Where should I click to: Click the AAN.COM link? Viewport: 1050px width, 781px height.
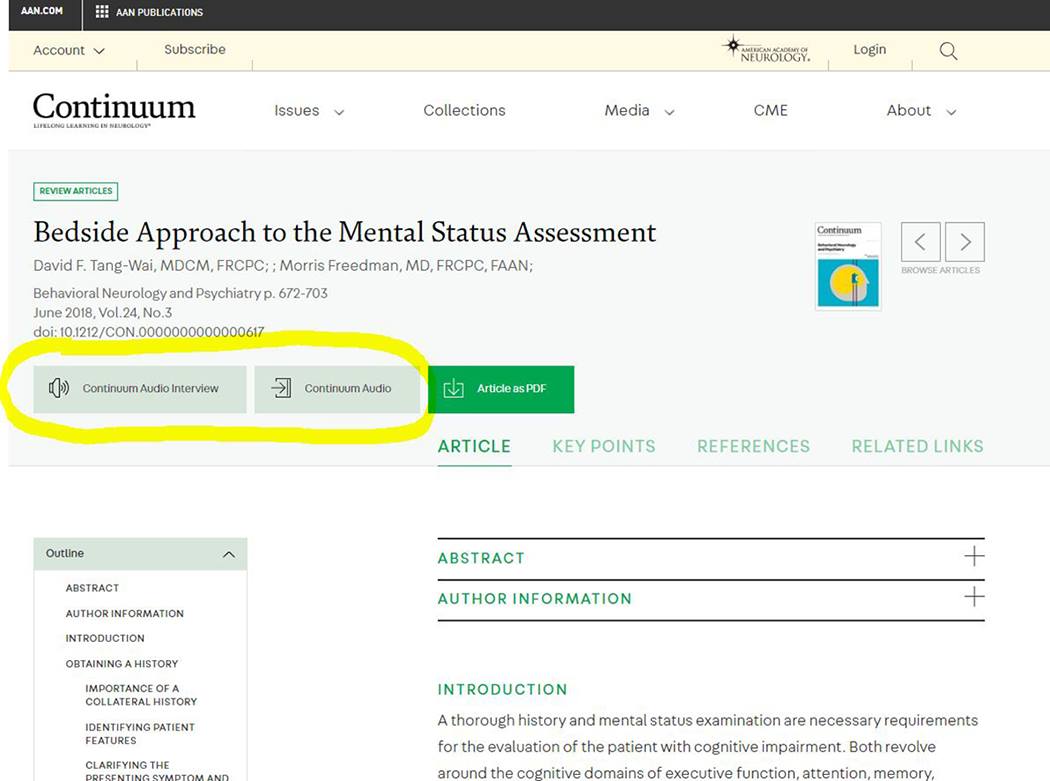(42, 11)
